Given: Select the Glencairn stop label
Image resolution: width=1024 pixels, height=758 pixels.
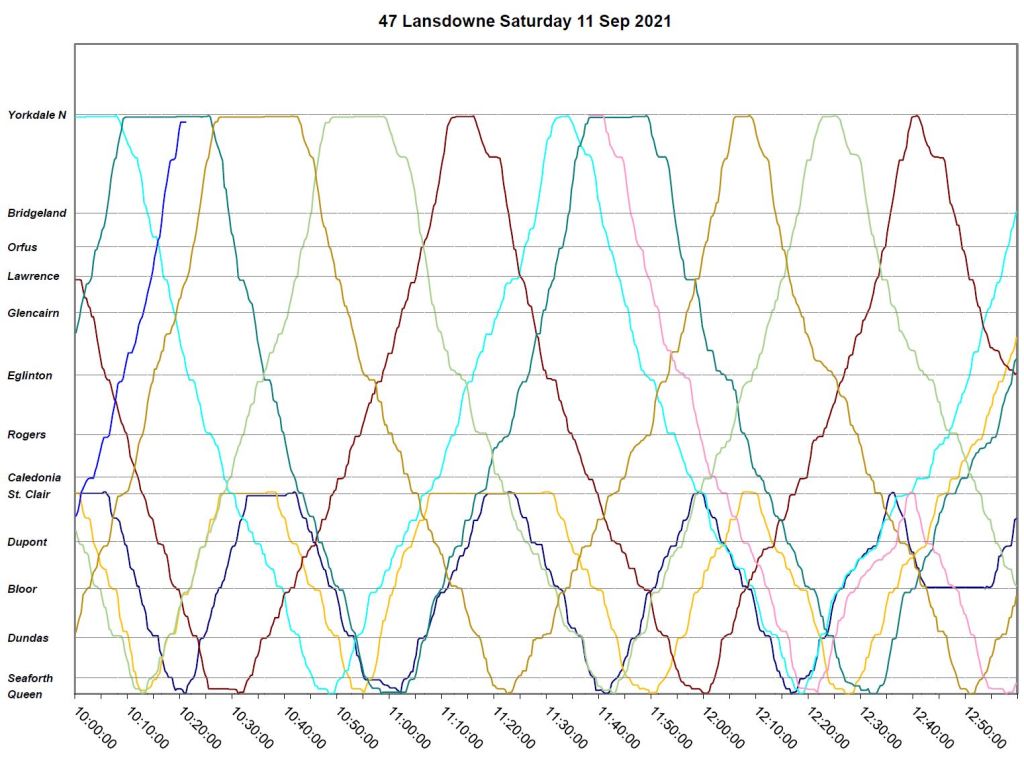Looking at the screenshot, I should point(34,313).
